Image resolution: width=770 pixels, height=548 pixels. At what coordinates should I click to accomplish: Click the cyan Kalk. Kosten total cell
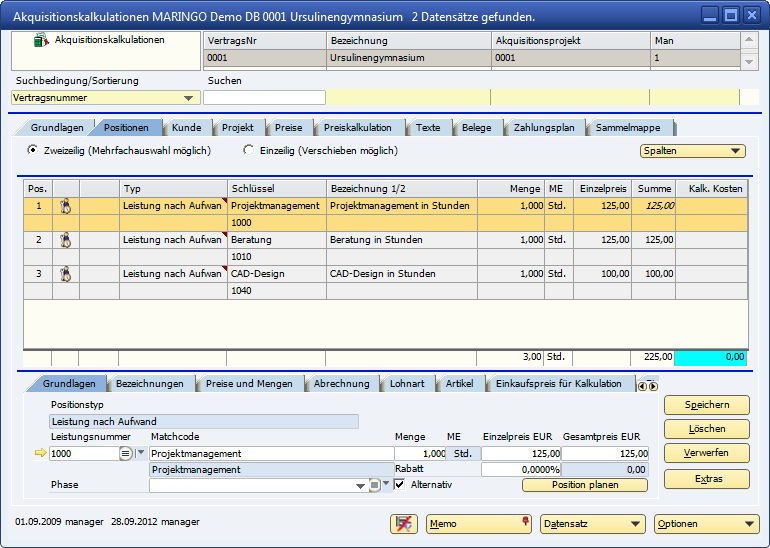pos(711,357)
